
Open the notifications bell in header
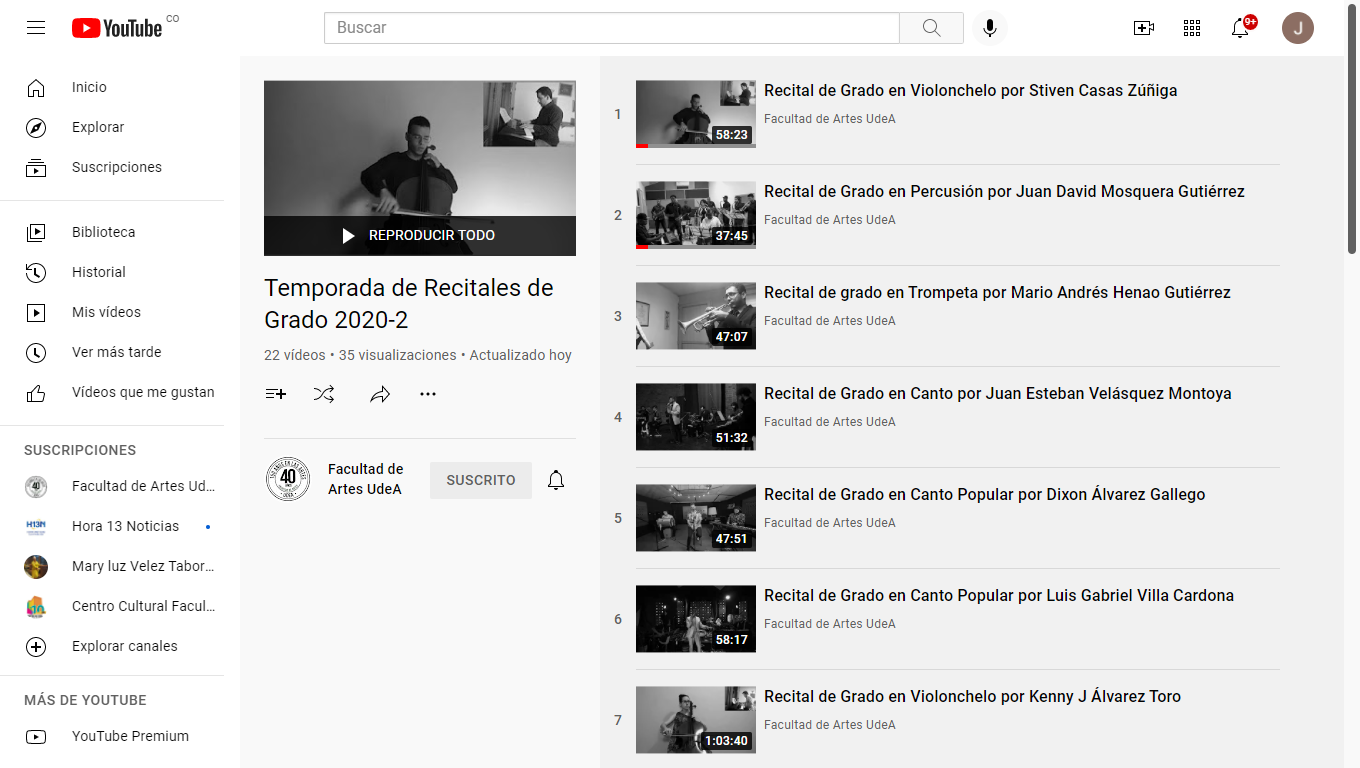tap(1240, 28)
